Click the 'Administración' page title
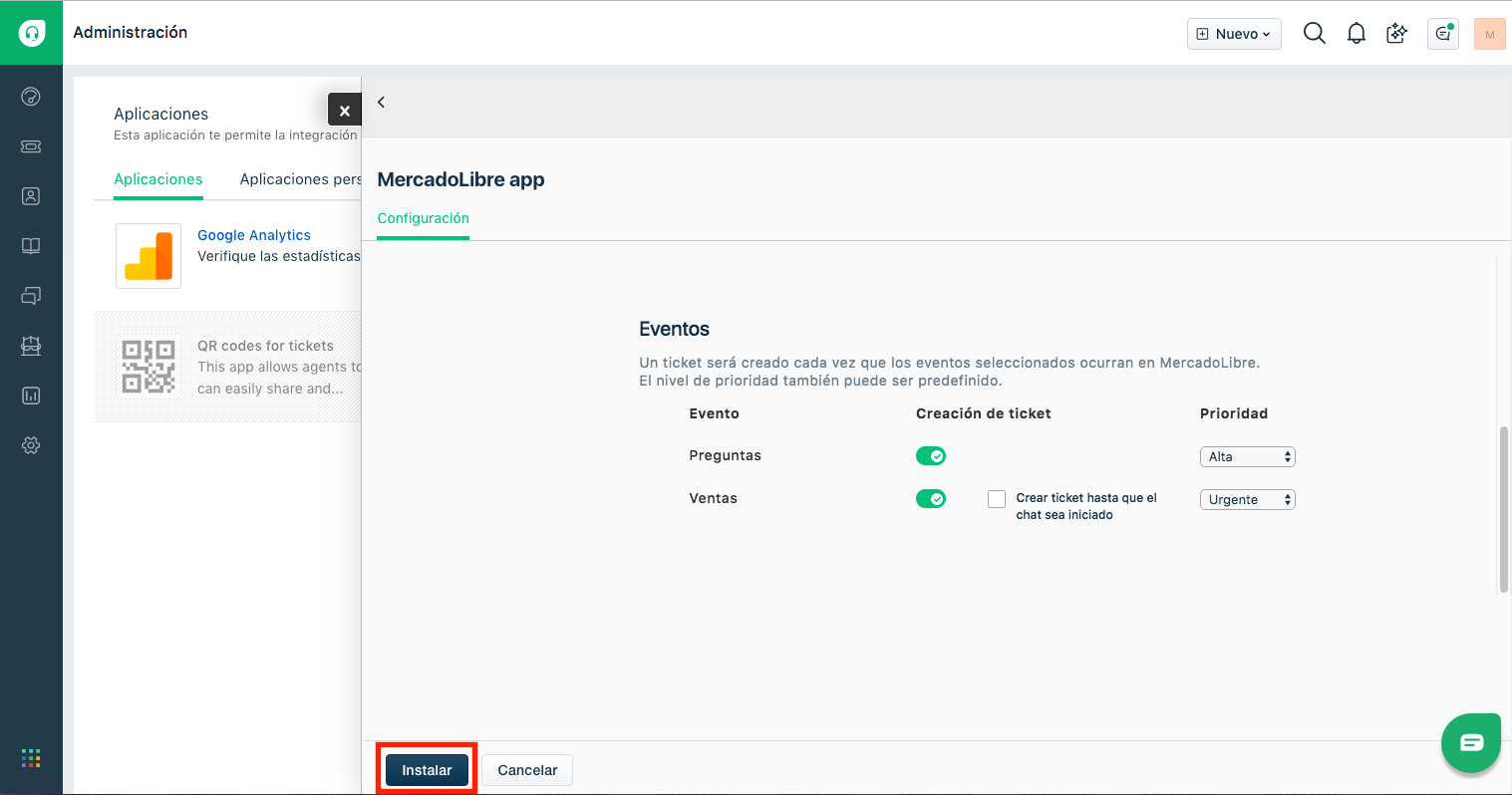This screenshot has width=1512, height=795. (x=131, y=32)
